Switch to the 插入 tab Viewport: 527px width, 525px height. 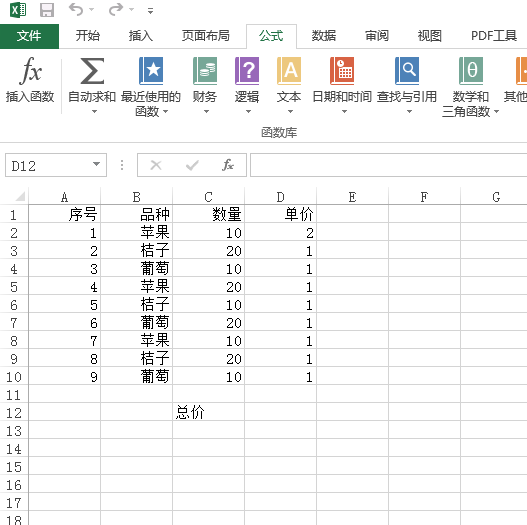(141, 36)
